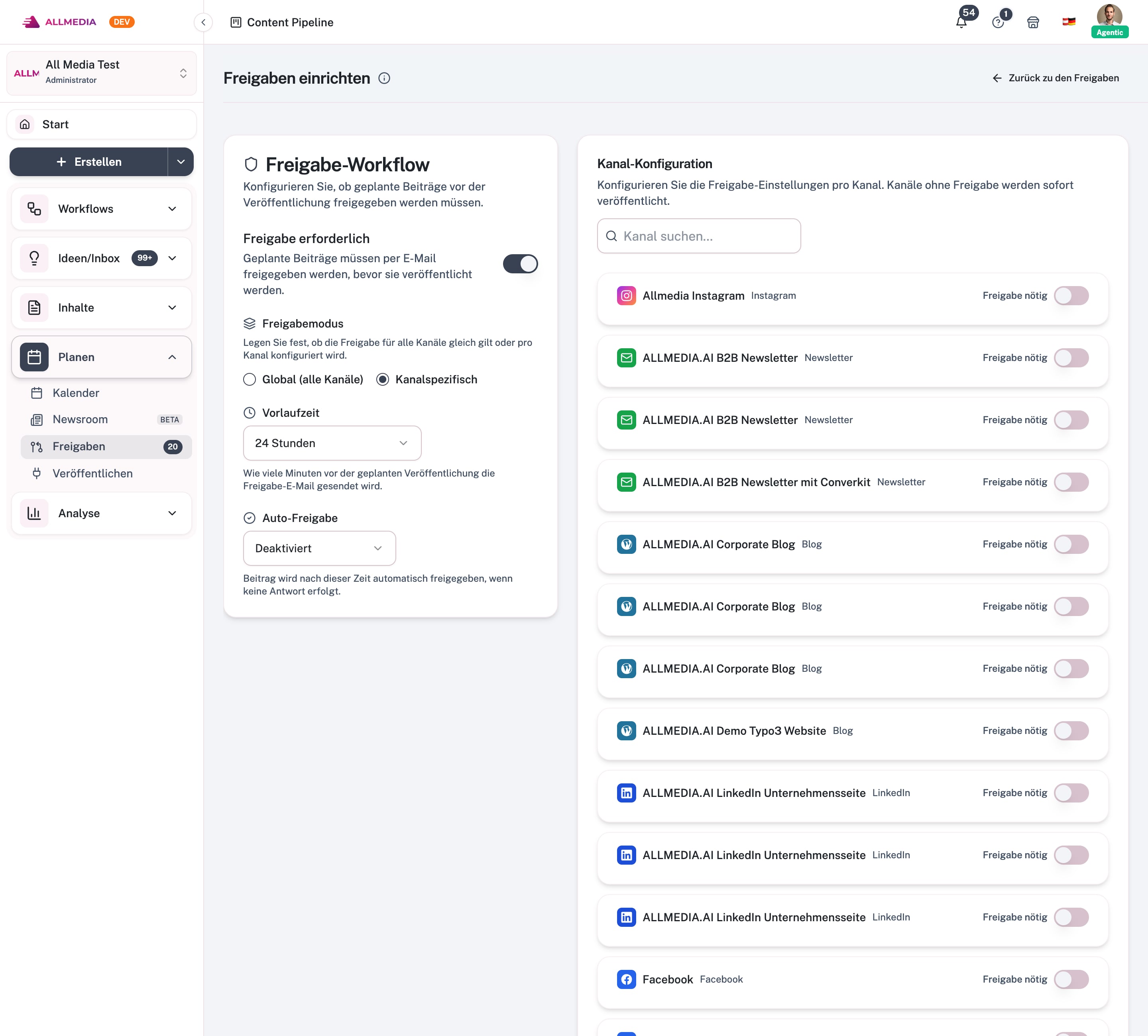Collapse the sidebar with the arrow button
The height and width of the screenshot is (1036, 1148).
pos(203,22)
